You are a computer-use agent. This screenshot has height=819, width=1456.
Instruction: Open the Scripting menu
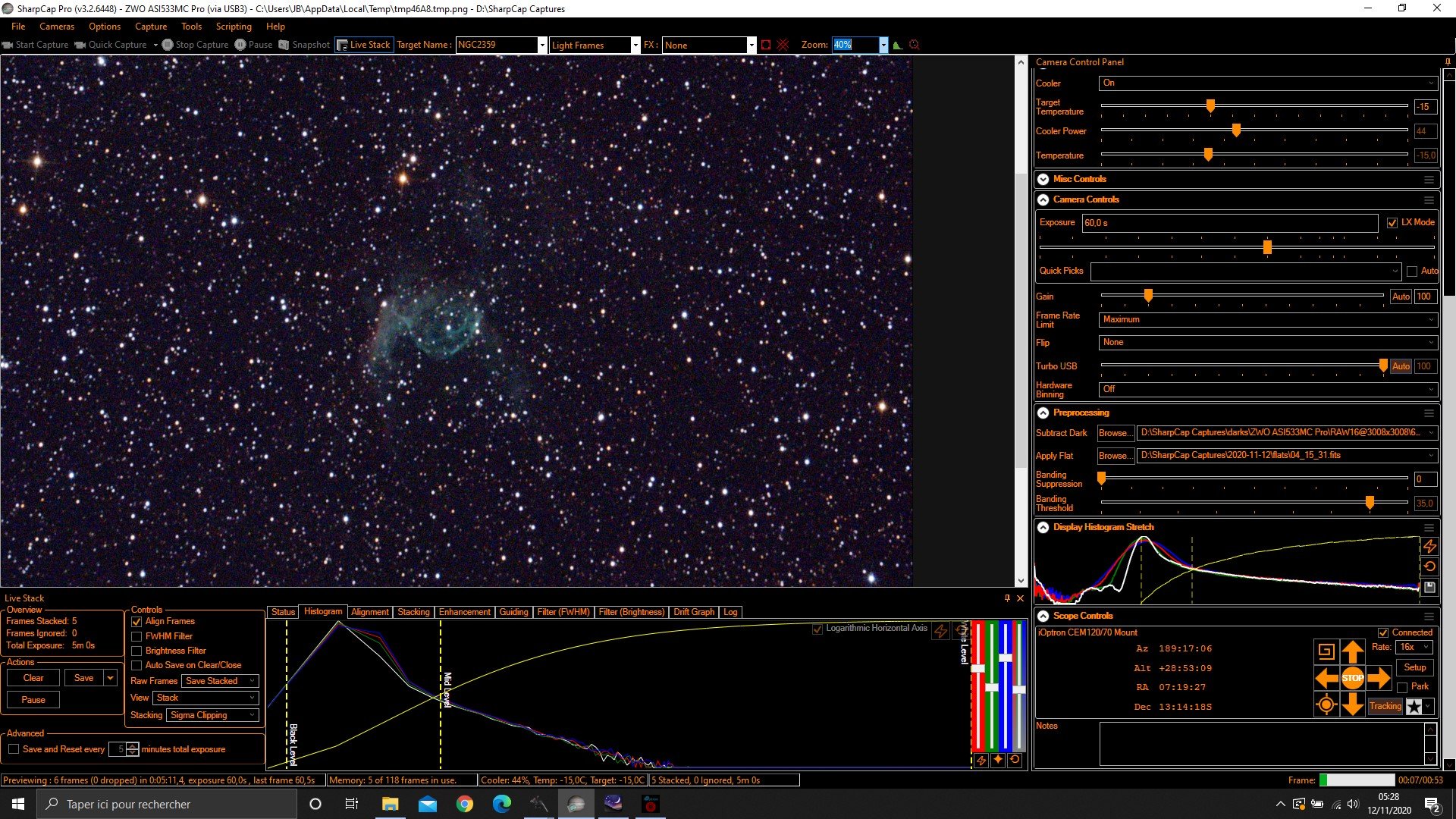[234, 27]
